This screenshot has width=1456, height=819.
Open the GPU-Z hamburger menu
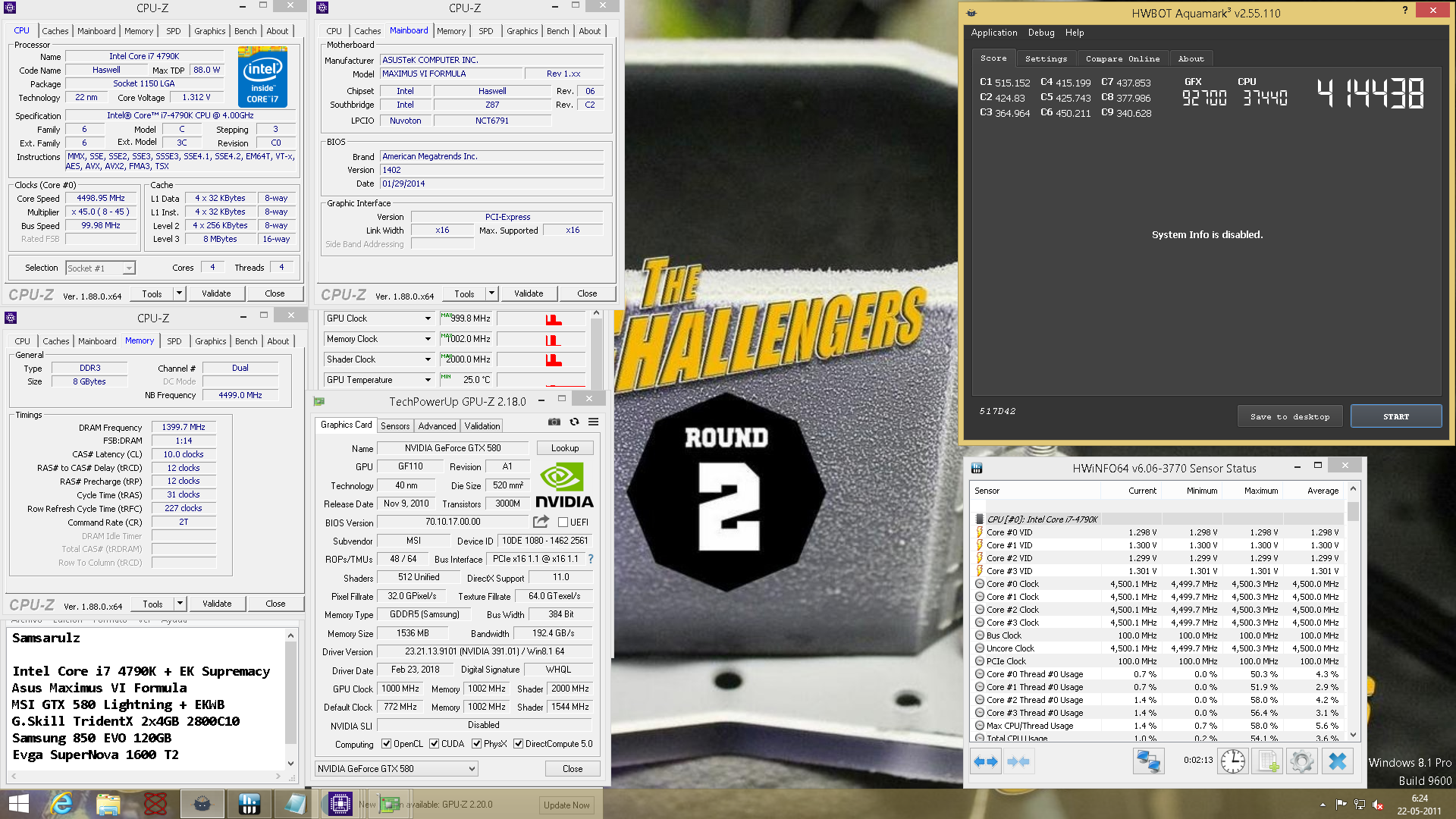[x=593, y=422]
